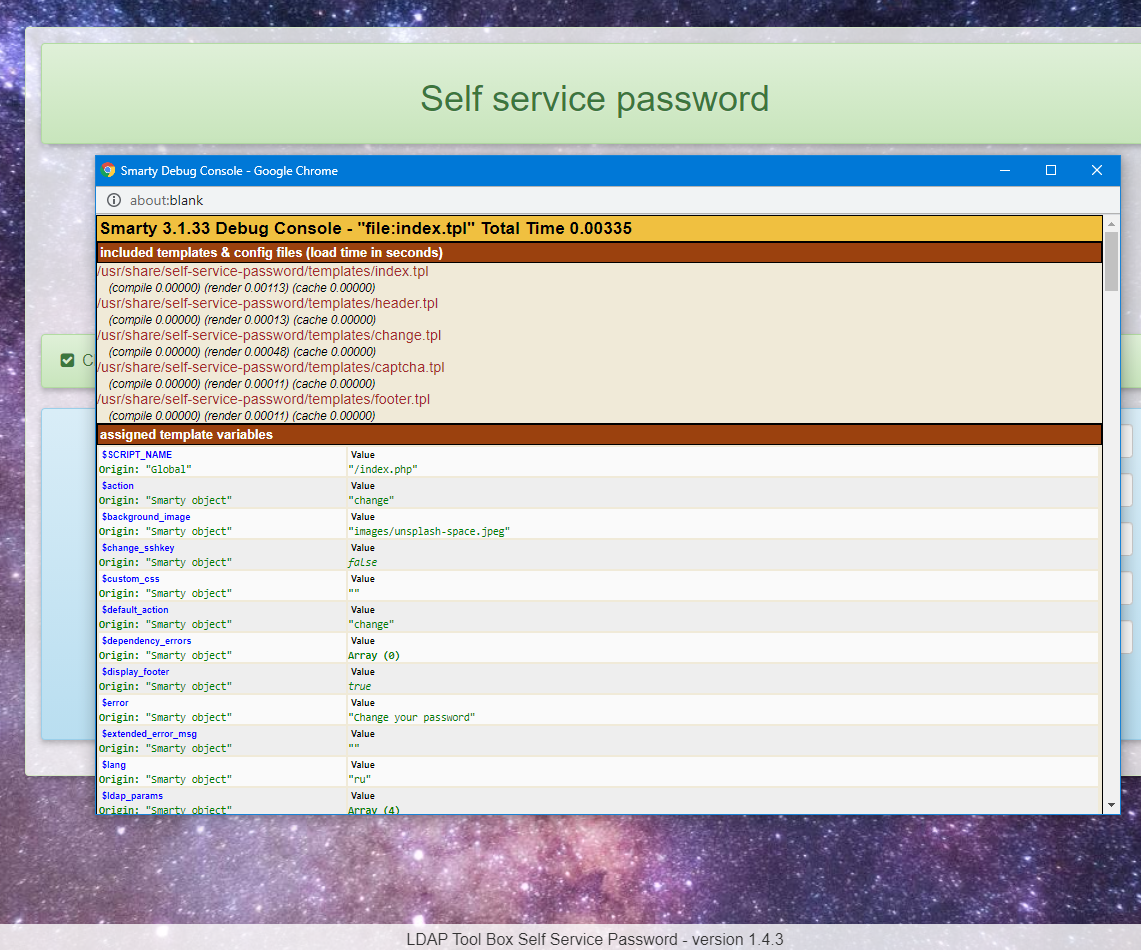
Task: Open the footer.tpl template link
Action: (262, 399)
